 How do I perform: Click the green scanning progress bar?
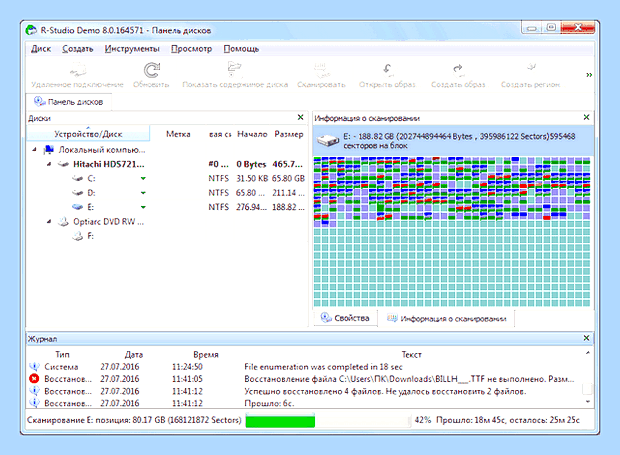[x=280, y=420]
